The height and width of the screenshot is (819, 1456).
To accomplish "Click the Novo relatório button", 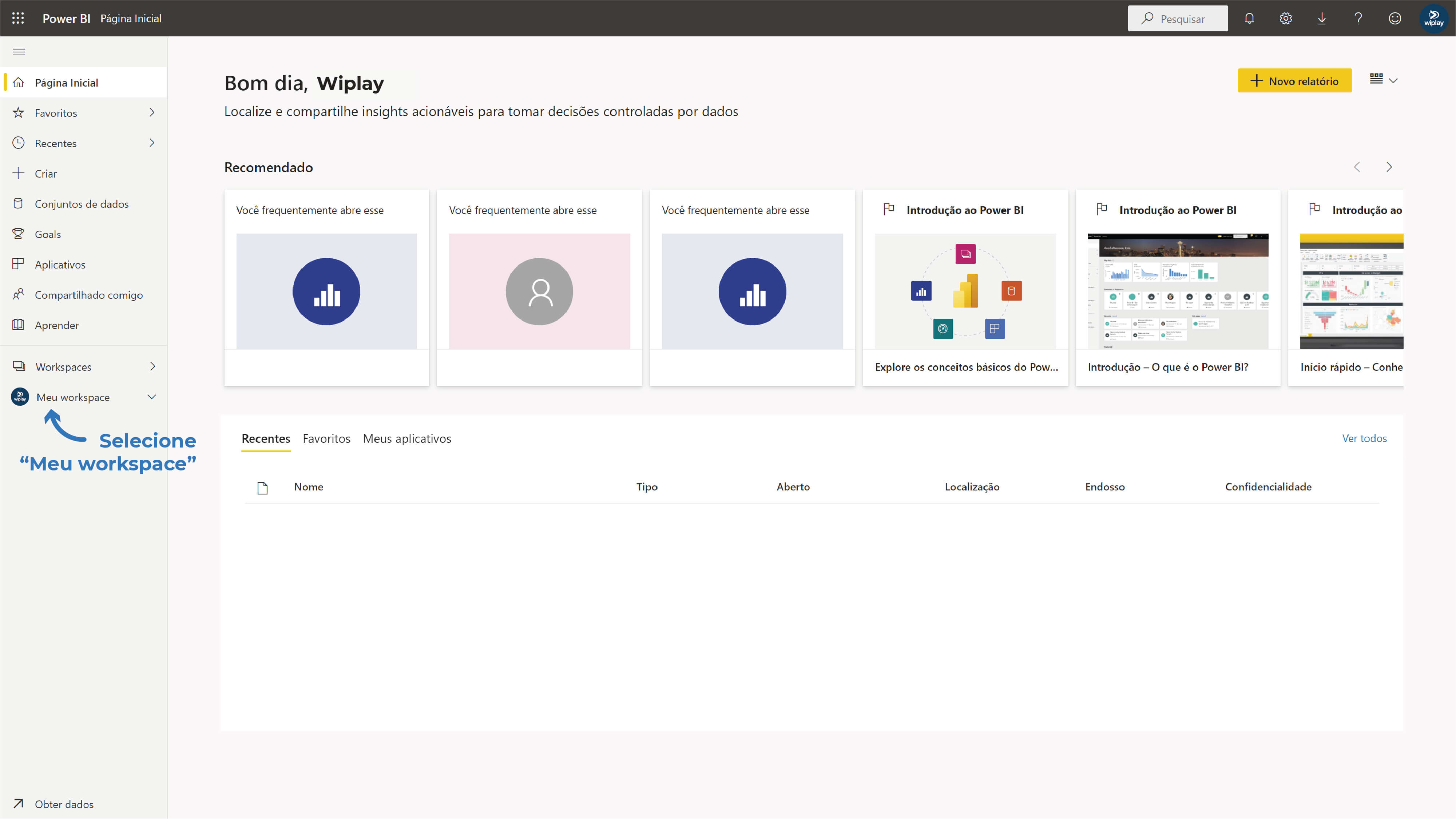I will tap(1294, 81).
